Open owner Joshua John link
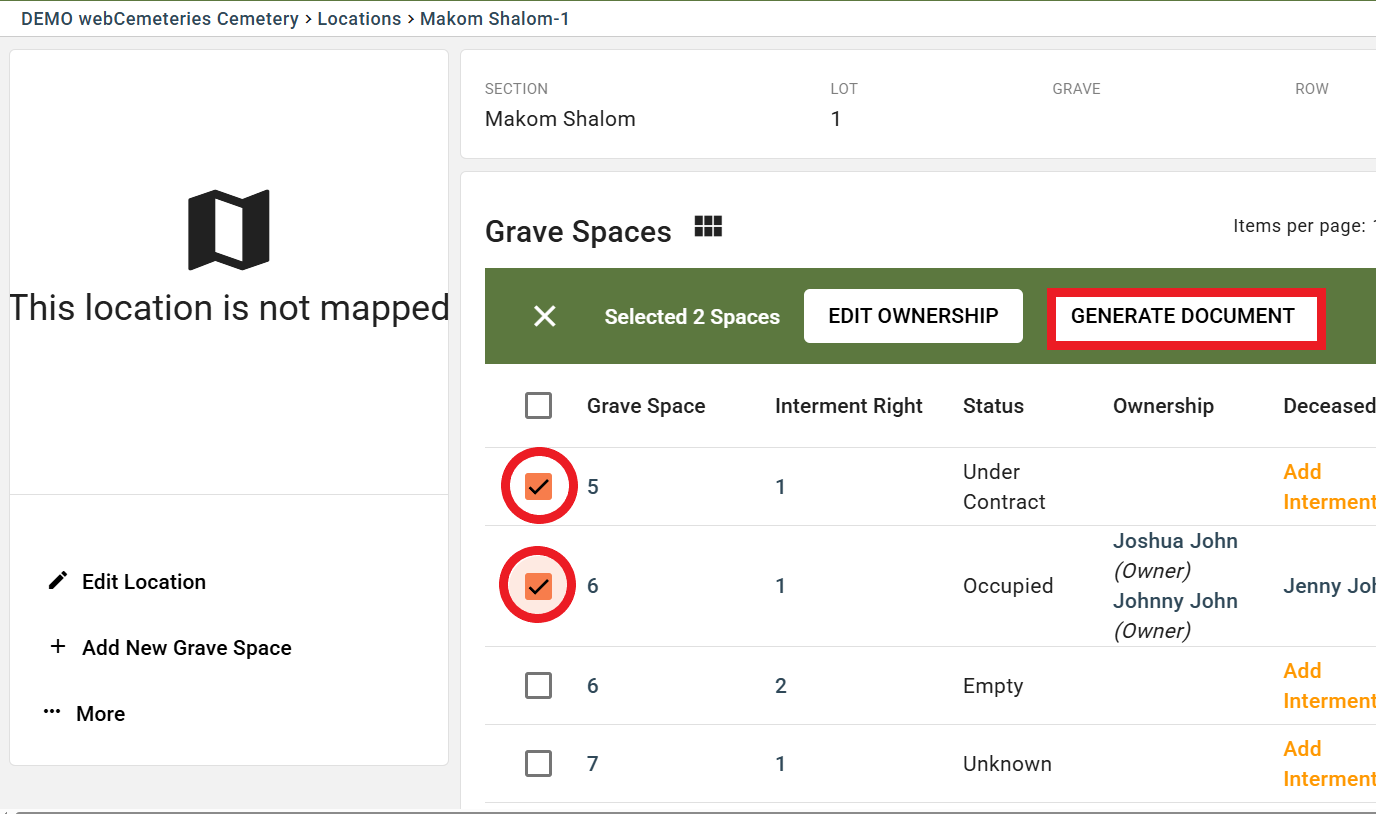Screen dimensions: 1376x814 1175,541
